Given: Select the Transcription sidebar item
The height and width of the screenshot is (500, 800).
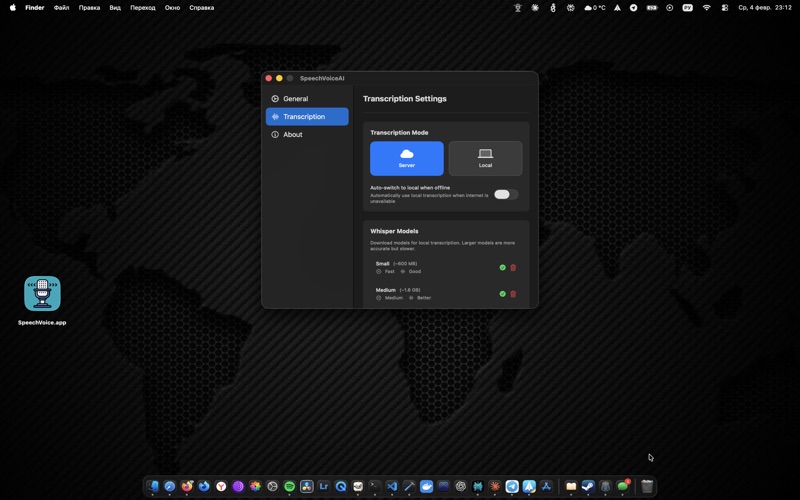Looking at the screenshot, I should tap(307, 116).
